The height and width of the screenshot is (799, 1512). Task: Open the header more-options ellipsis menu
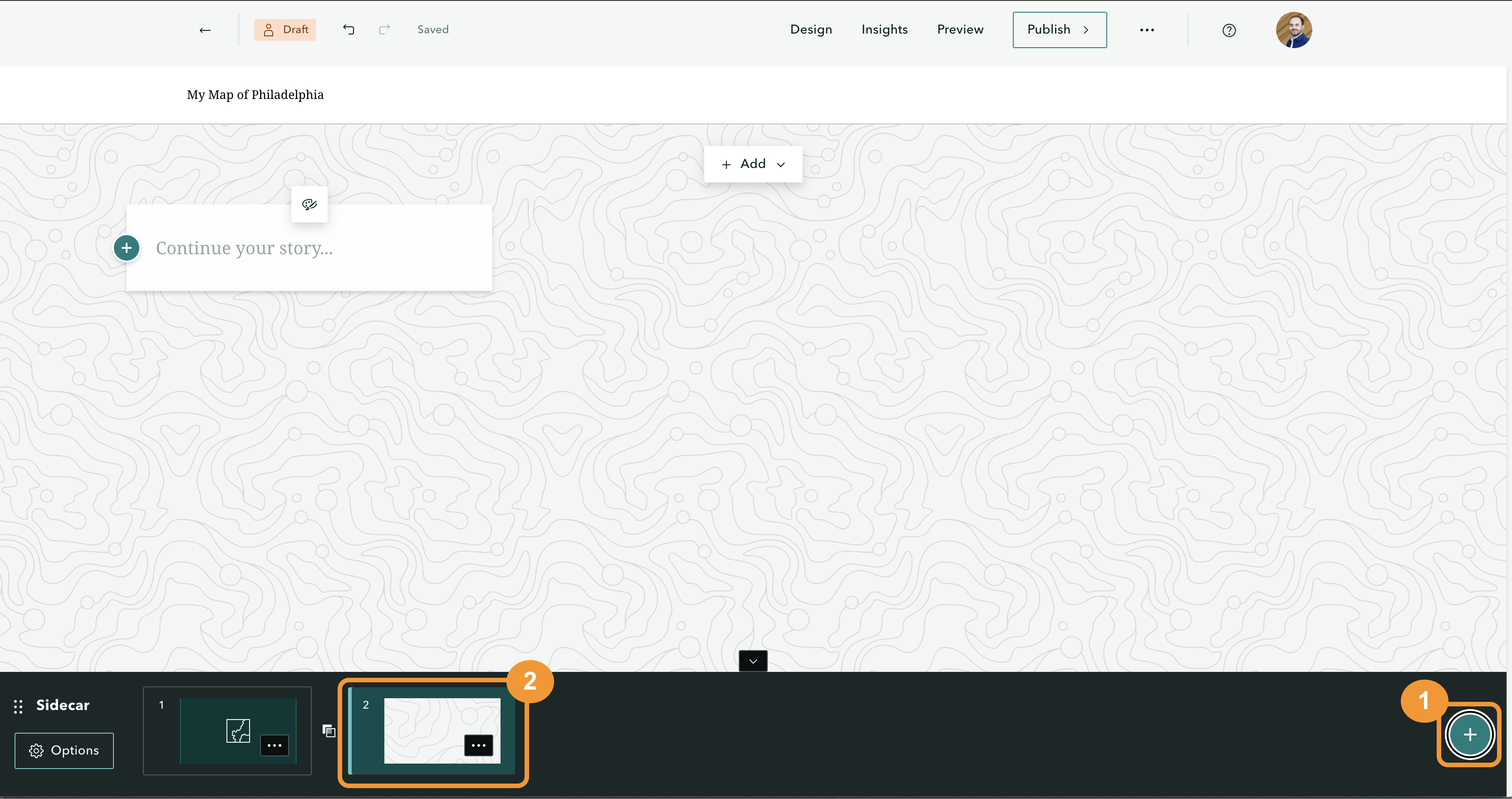pyautogui.click(x=1147, y=30)
